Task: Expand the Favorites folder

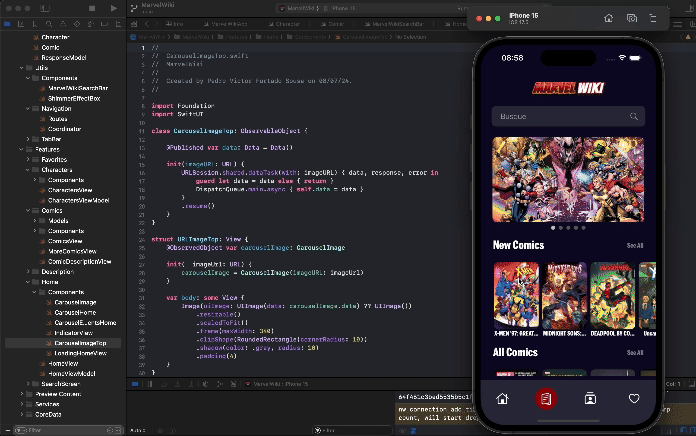Action: pos(28,159)
